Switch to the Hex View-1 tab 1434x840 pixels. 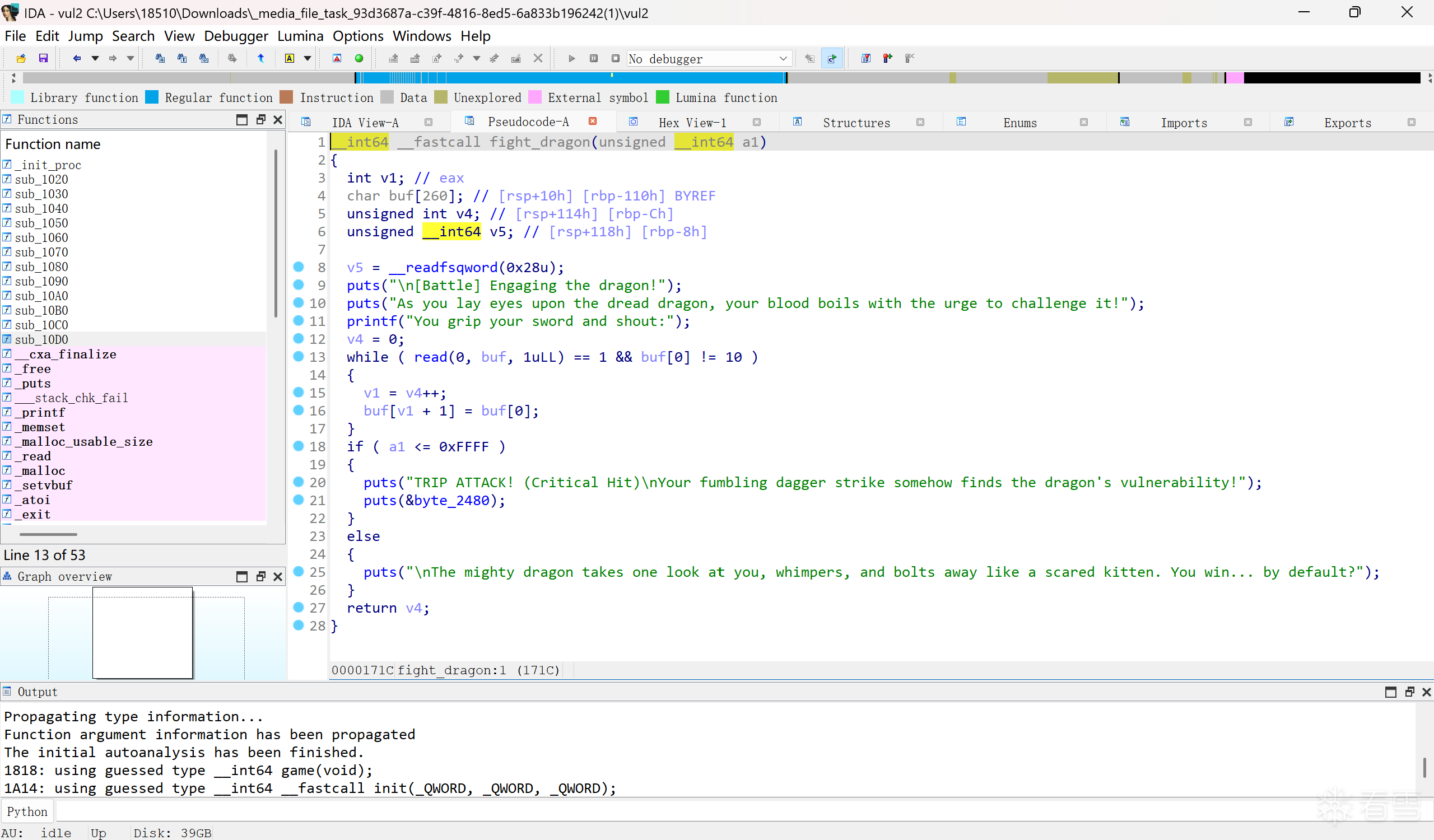pos(692,122)
